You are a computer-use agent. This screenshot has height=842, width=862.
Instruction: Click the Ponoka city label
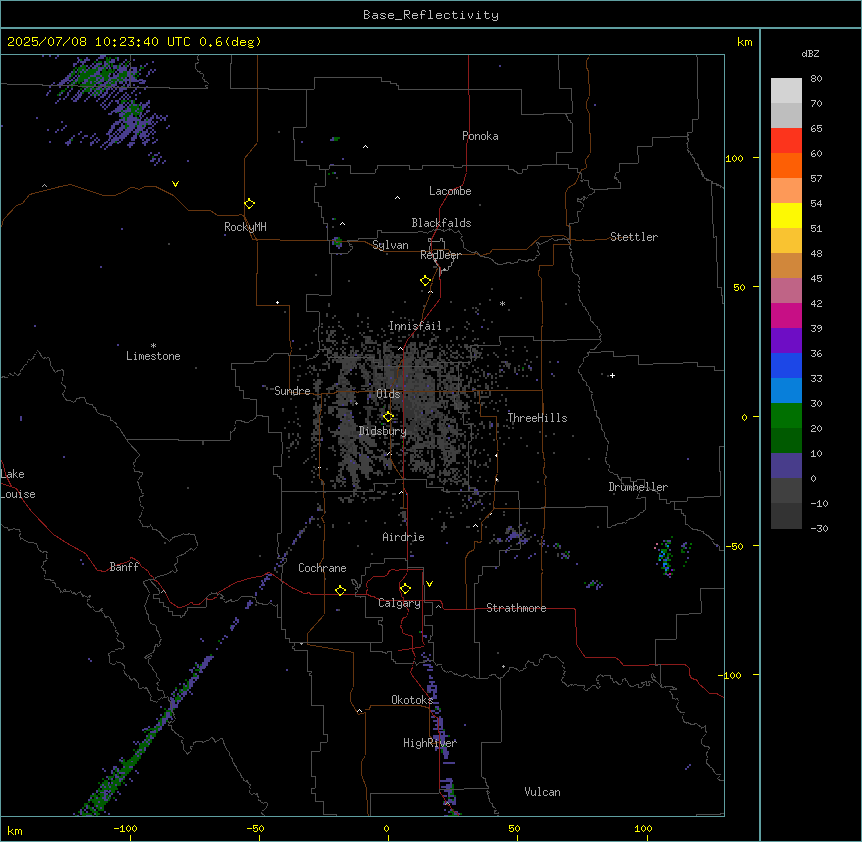(480, 136)
